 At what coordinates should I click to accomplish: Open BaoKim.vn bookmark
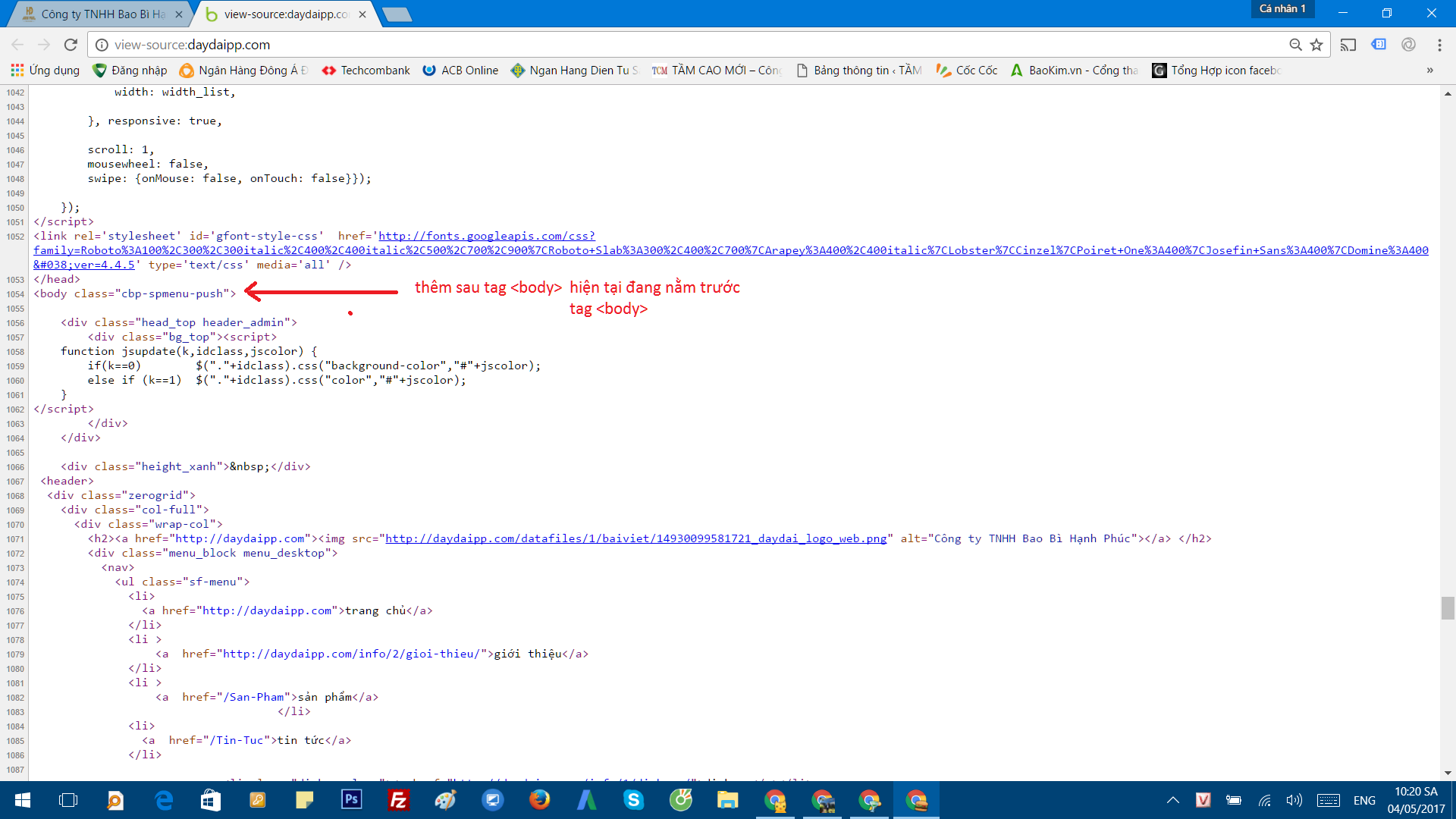(x=1075, y=71)
